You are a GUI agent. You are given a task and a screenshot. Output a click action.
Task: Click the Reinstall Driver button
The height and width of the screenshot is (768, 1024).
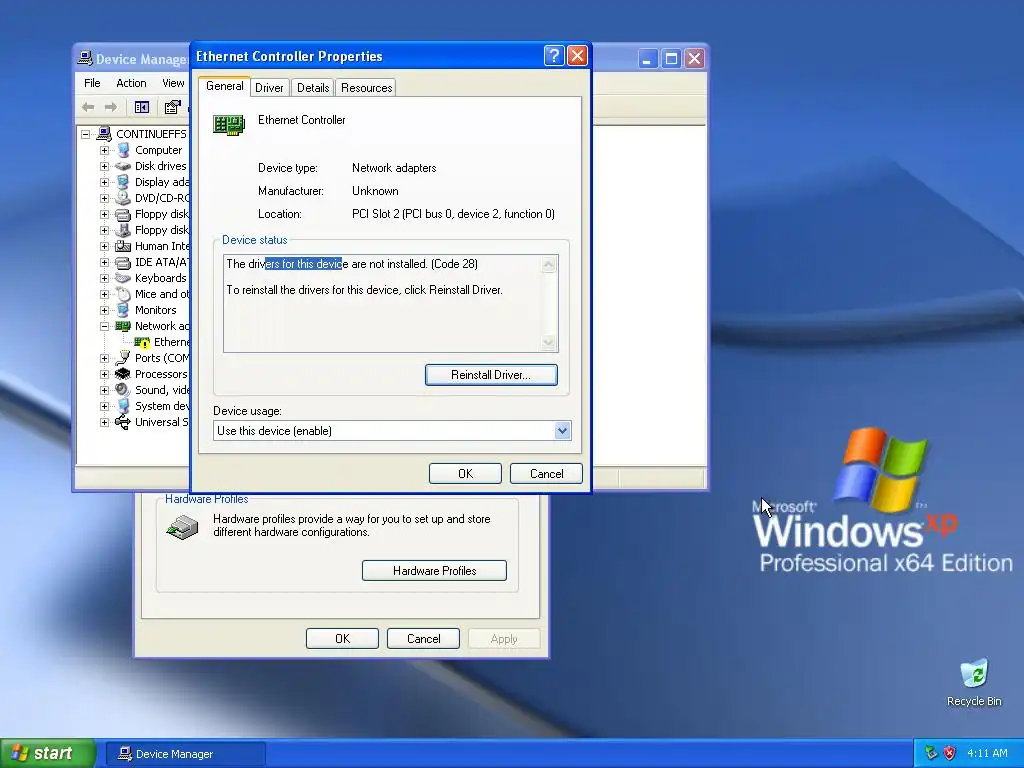[x=491, y=375]
